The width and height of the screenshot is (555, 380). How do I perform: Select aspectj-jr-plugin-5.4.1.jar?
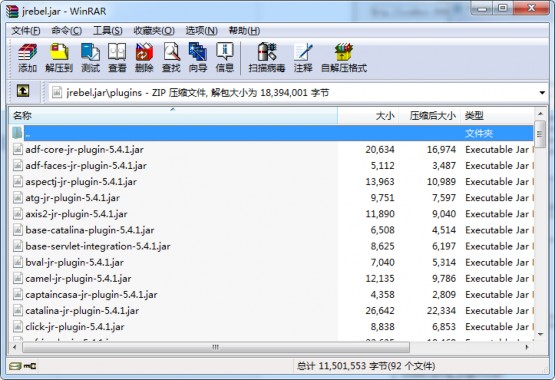[81, 182]
